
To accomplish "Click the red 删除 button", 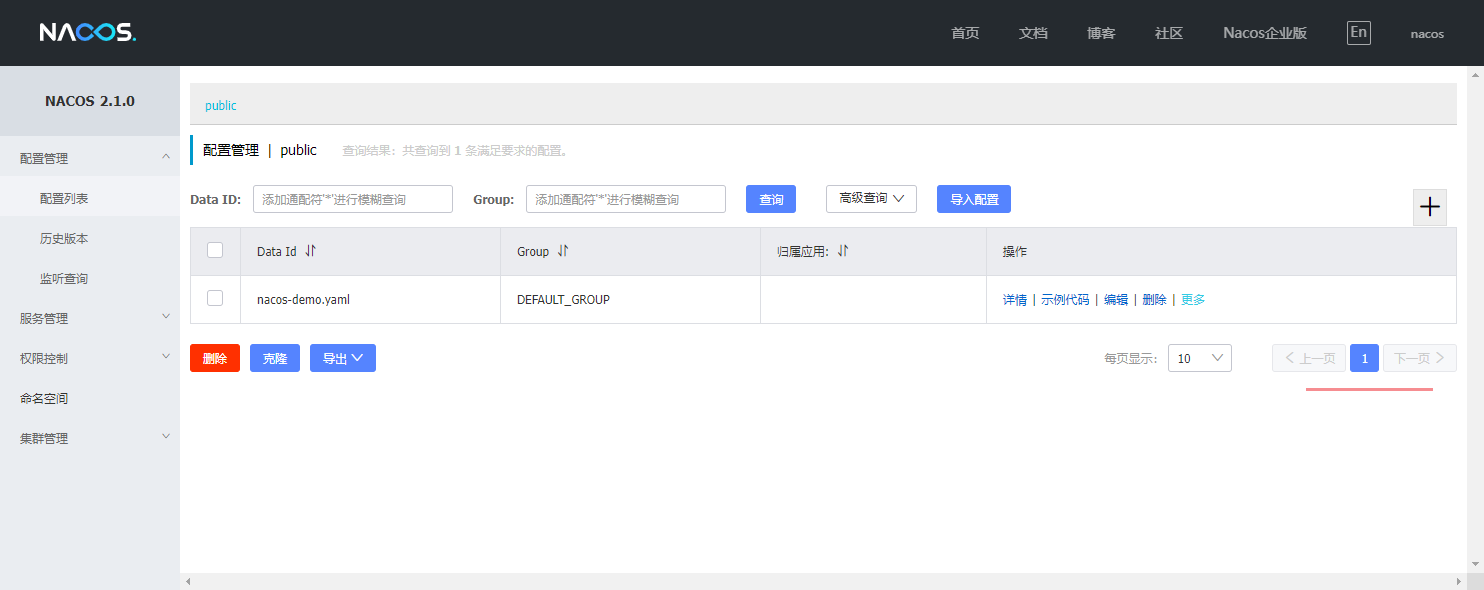I will [x=215, y=358].
